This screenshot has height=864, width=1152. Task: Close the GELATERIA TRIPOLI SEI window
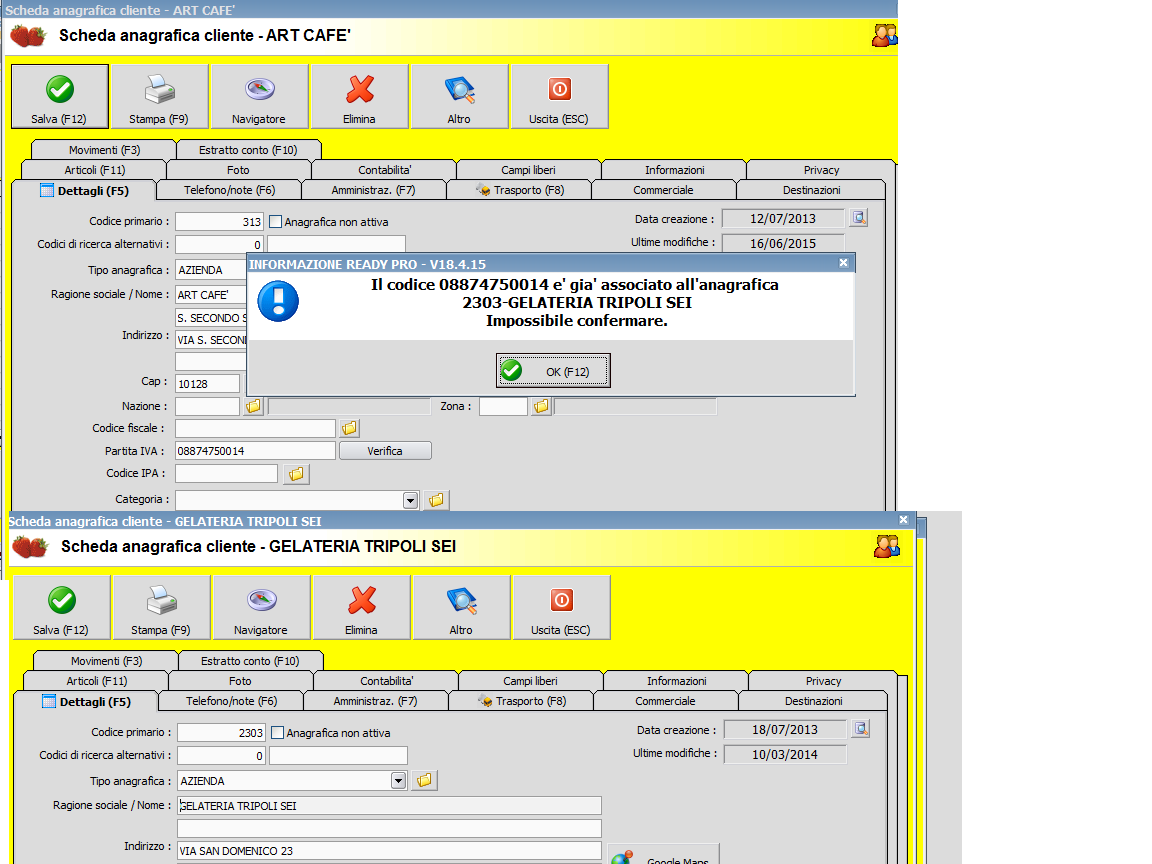click(904, 519)
